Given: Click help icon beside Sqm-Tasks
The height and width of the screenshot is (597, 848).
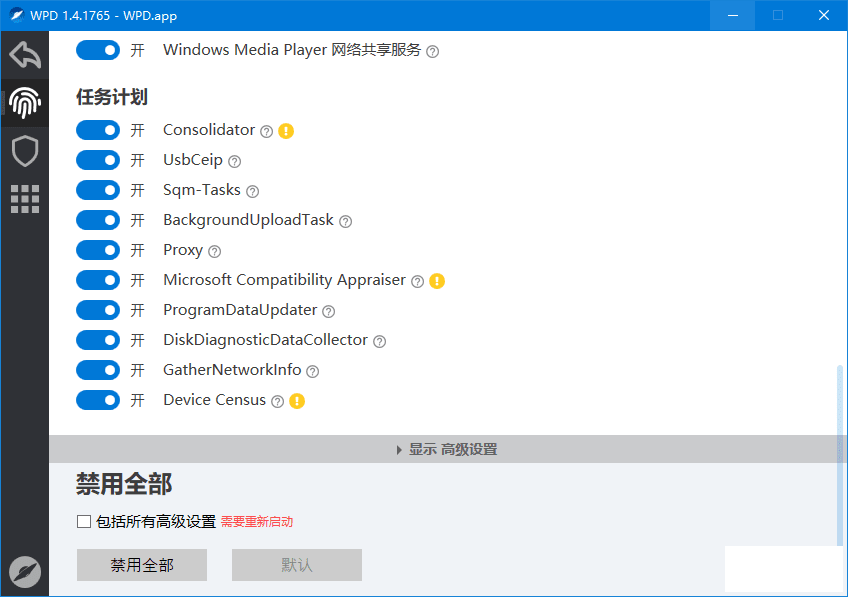Looking at the screenshot, I should coord(253,191).
